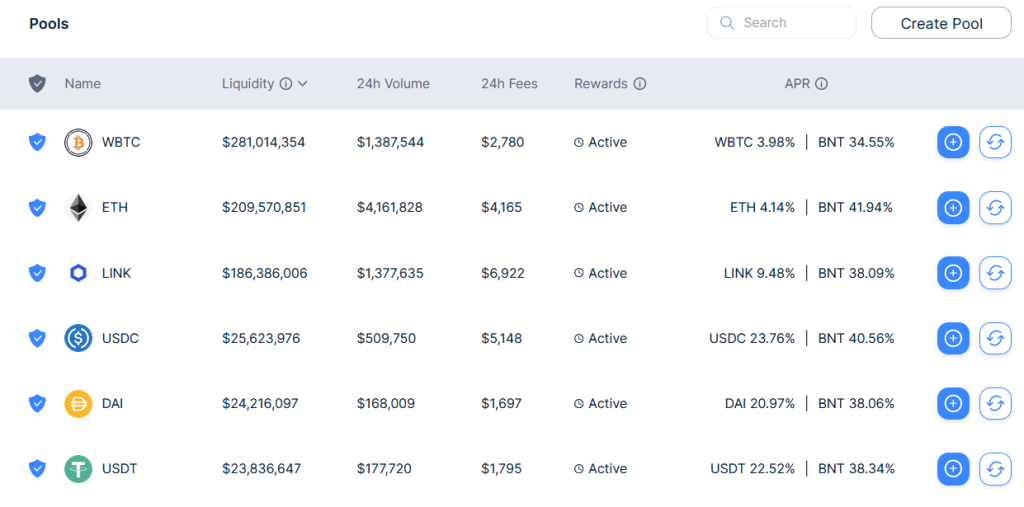1024x507 pixels.
Task: Click the Rewards column header
Action: [x=601, y=84]
